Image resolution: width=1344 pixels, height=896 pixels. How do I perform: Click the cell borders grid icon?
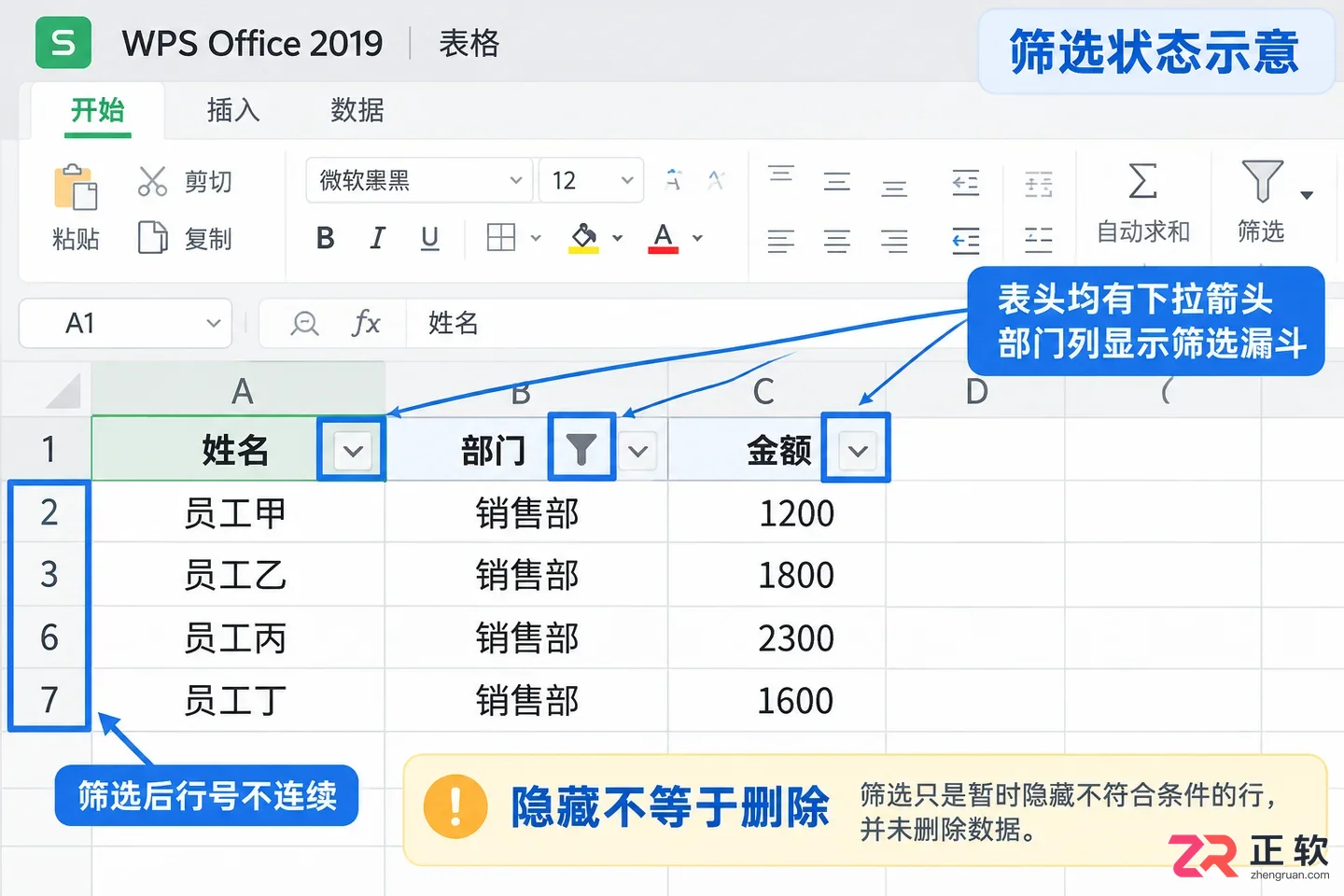(x=501, y=238)
